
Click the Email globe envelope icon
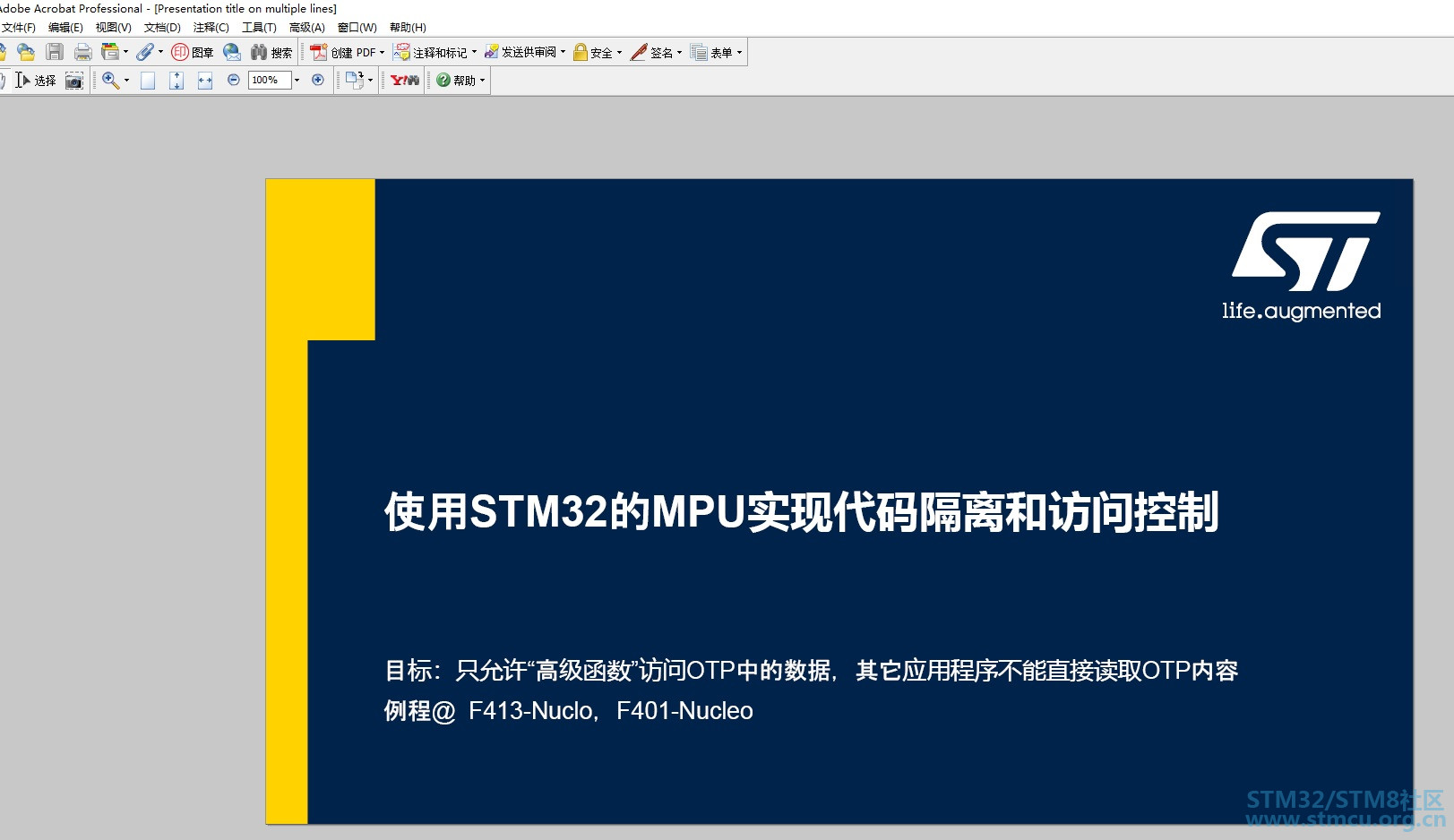(232, 53)
